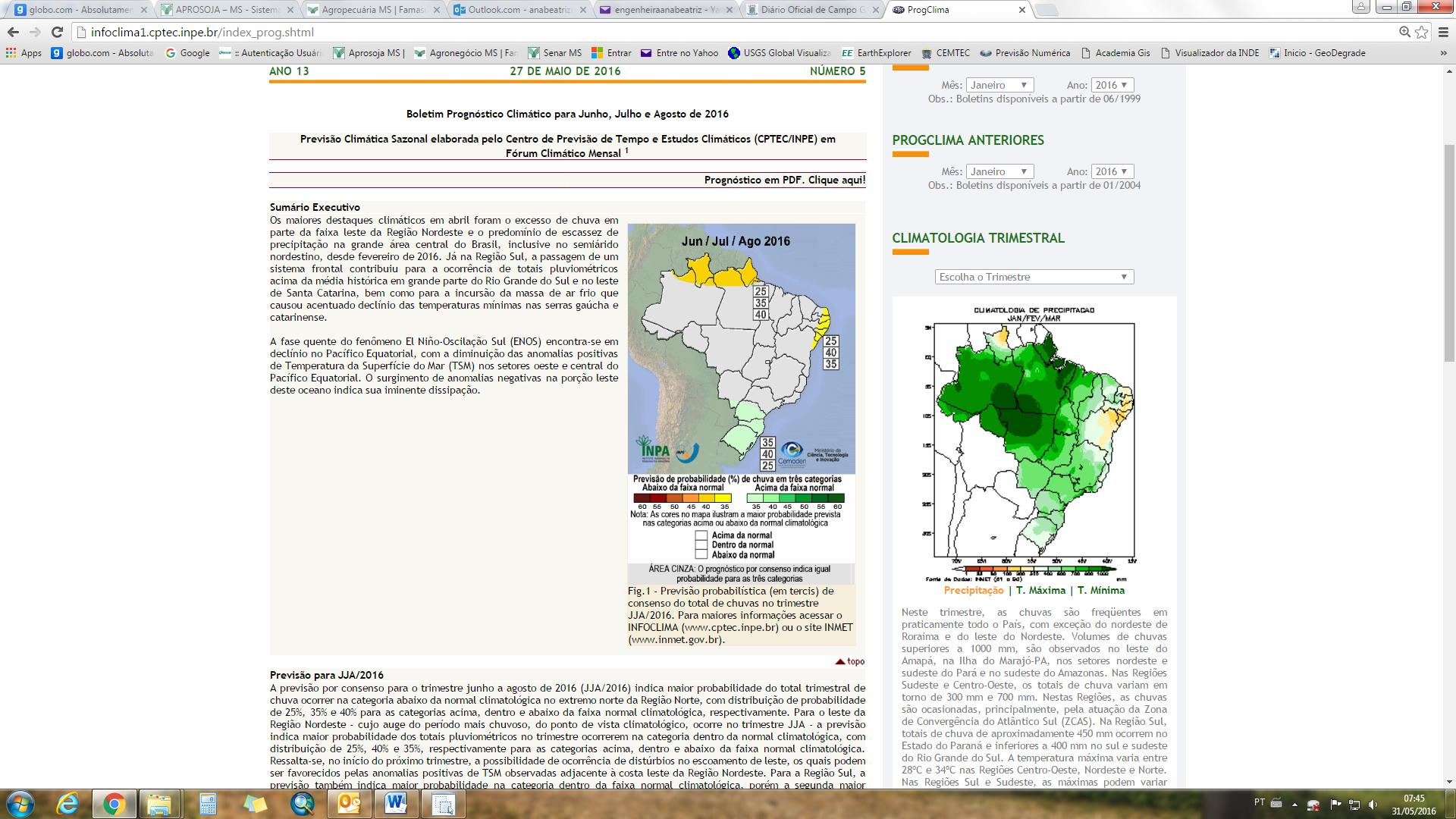Open a new browser tab

1046,10
